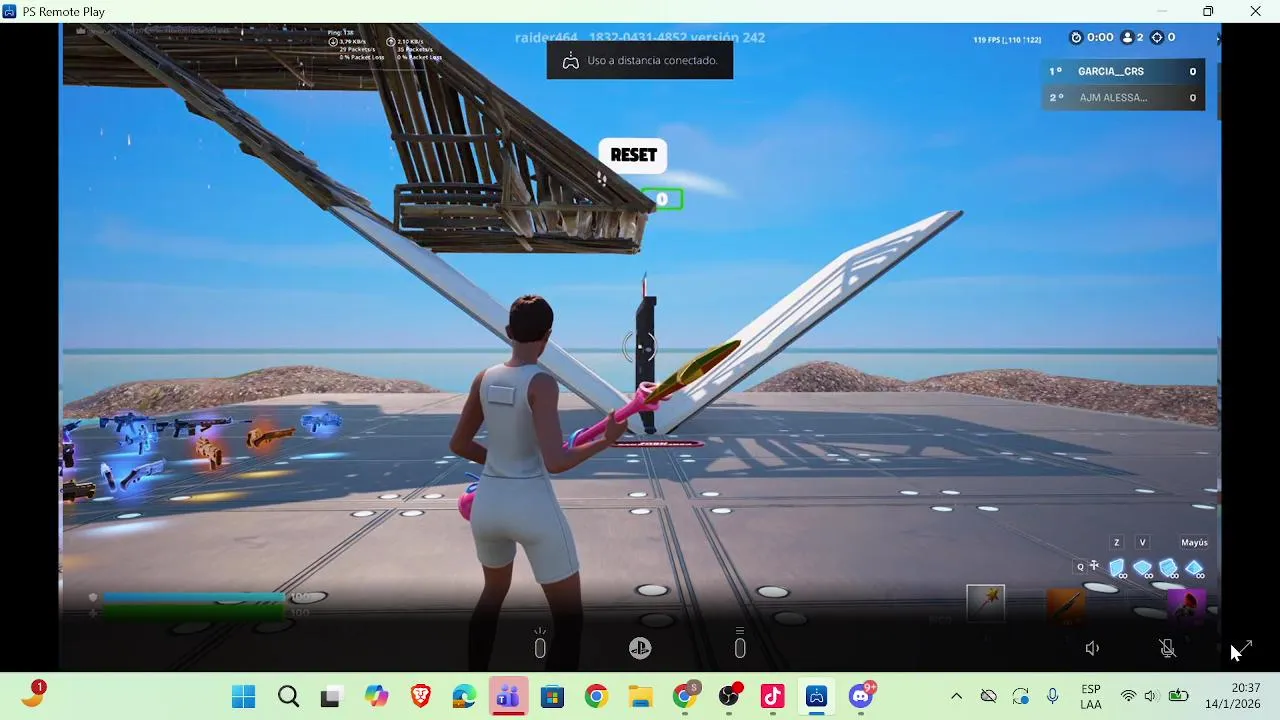Select the floor building piece icon
This screenshot has width=1280, height=720.
click(1143, 568)
